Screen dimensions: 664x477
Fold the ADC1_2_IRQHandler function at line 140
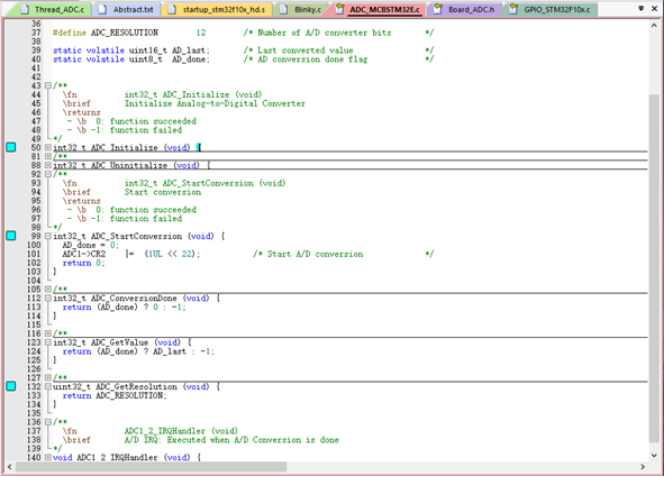tap(48, 457)
